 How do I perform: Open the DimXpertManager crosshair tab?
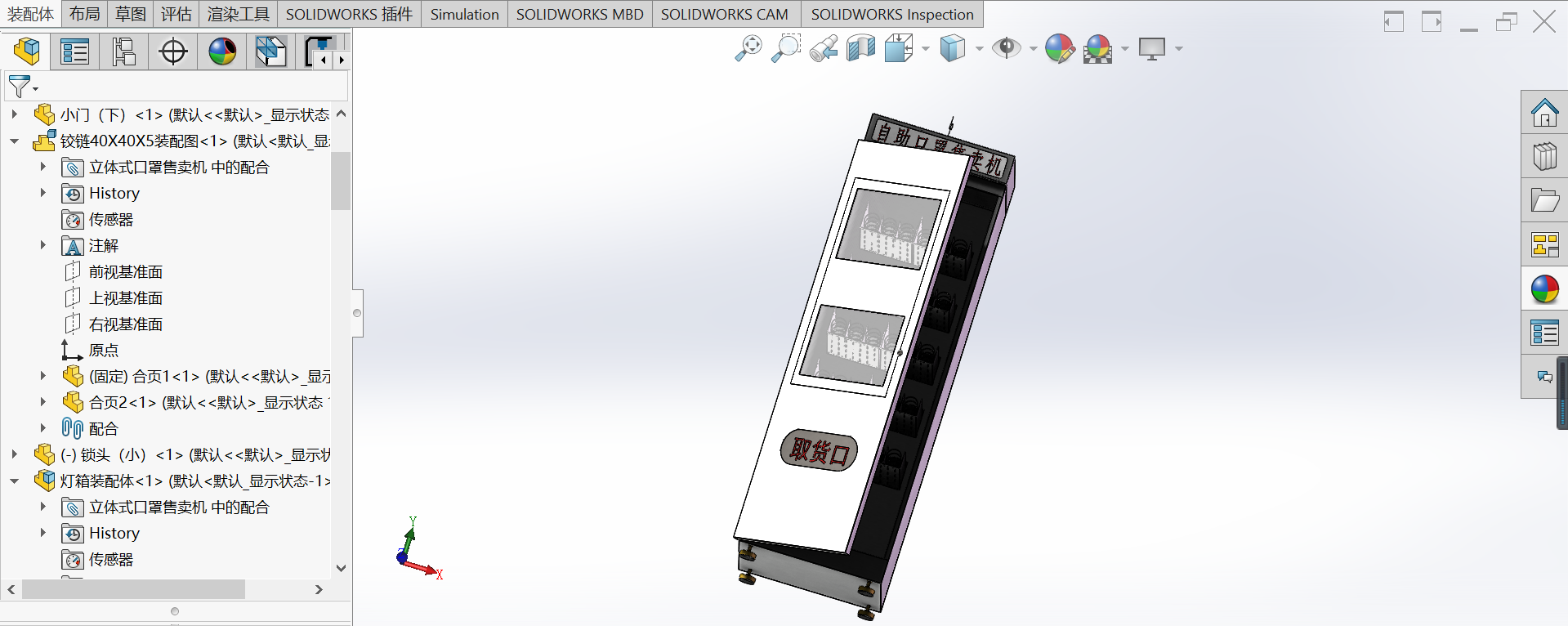173,51
